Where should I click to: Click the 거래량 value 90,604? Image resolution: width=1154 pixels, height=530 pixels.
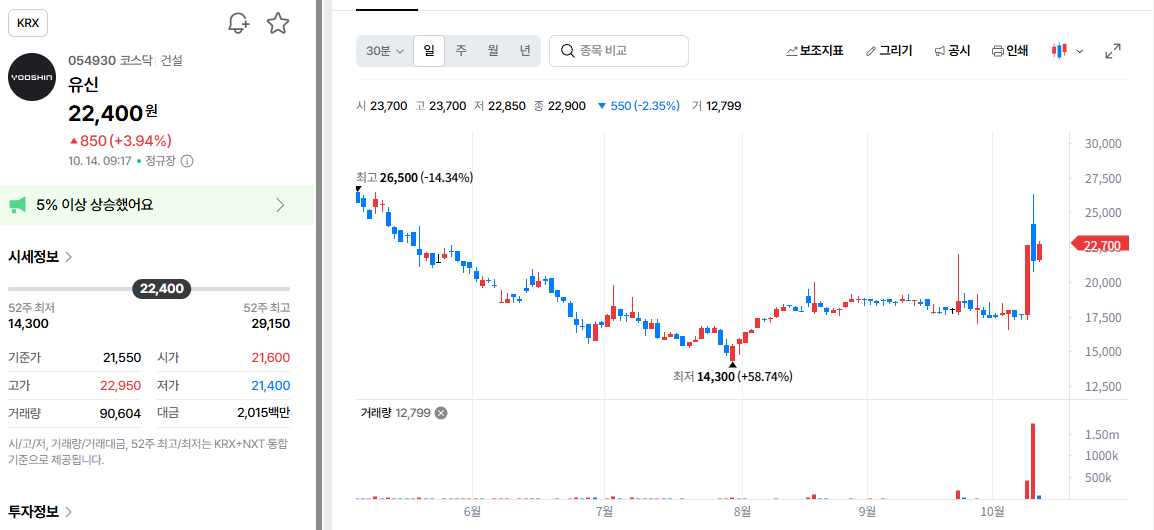[120, 414]
